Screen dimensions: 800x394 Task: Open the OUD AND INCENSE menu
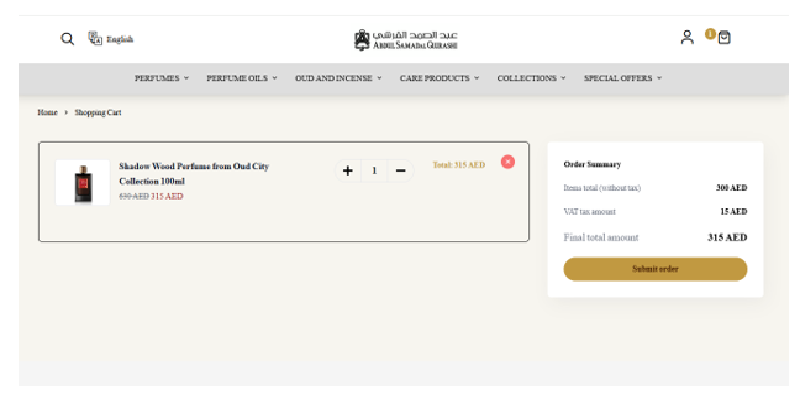pos(334,78)
